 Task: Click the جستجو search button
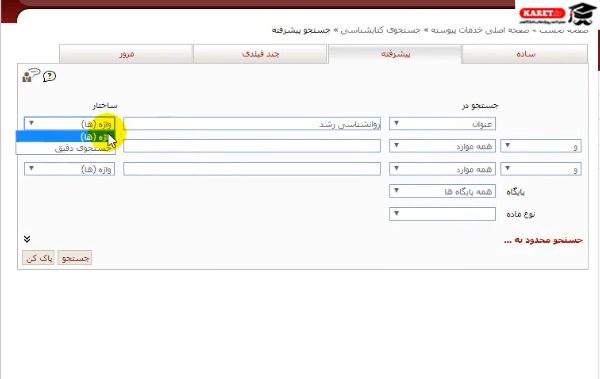tap(75, 258)
